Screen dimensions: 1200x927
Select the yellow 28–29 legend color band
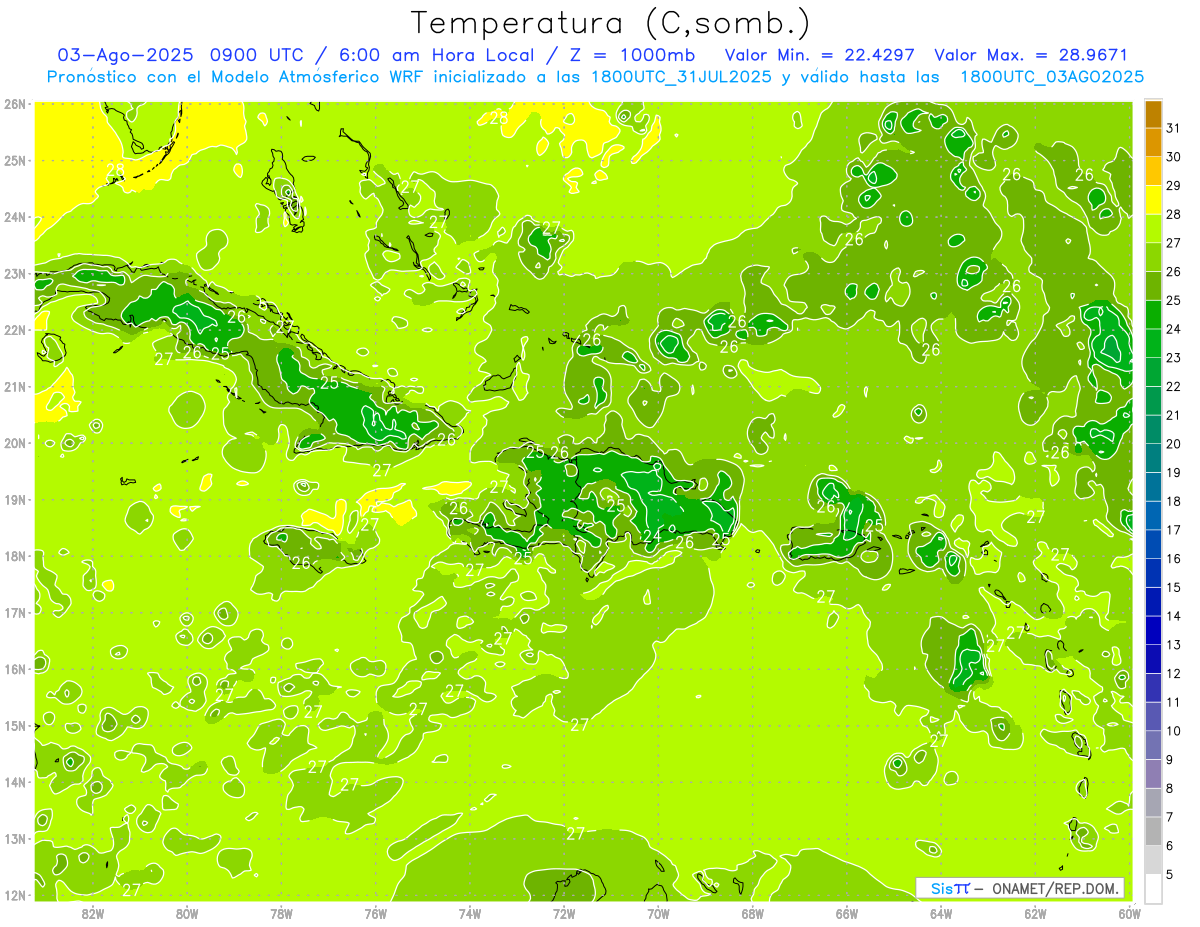[x=1153, y=200]
